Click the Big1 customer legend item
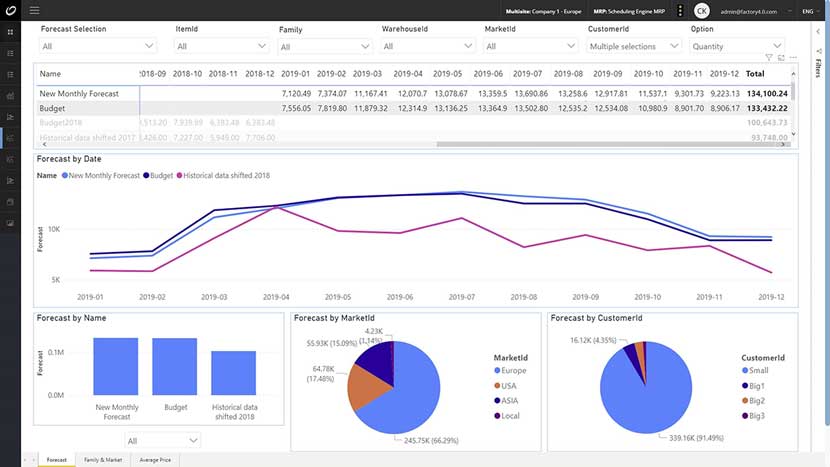 tap(753, 385)
